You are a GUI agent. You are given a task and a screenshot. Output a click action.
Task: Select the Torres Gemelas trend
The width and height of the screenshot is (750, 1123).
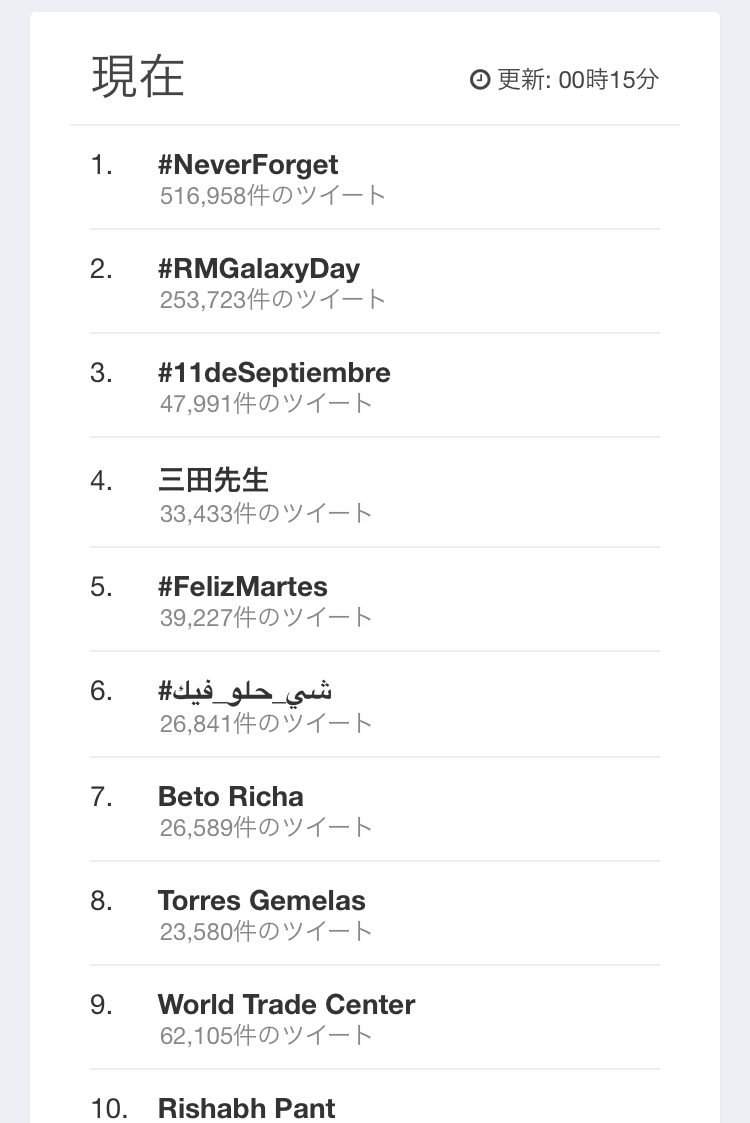(x=262, y=901)
